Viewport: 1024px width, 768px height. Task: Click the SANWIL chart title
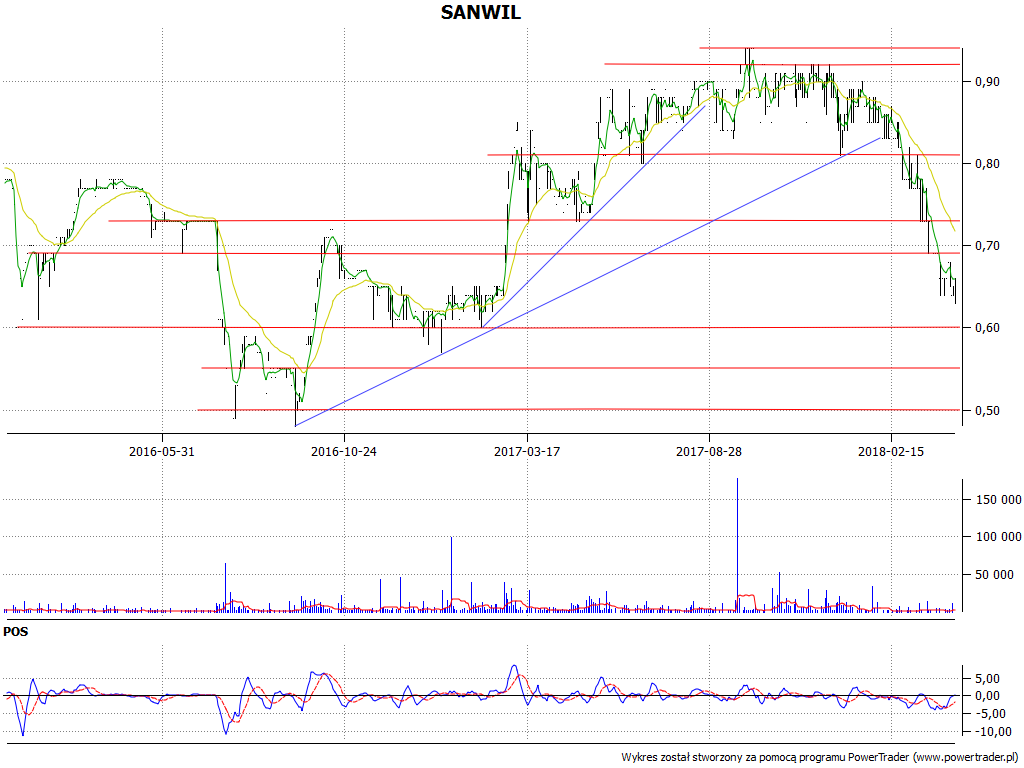point(481,12)
